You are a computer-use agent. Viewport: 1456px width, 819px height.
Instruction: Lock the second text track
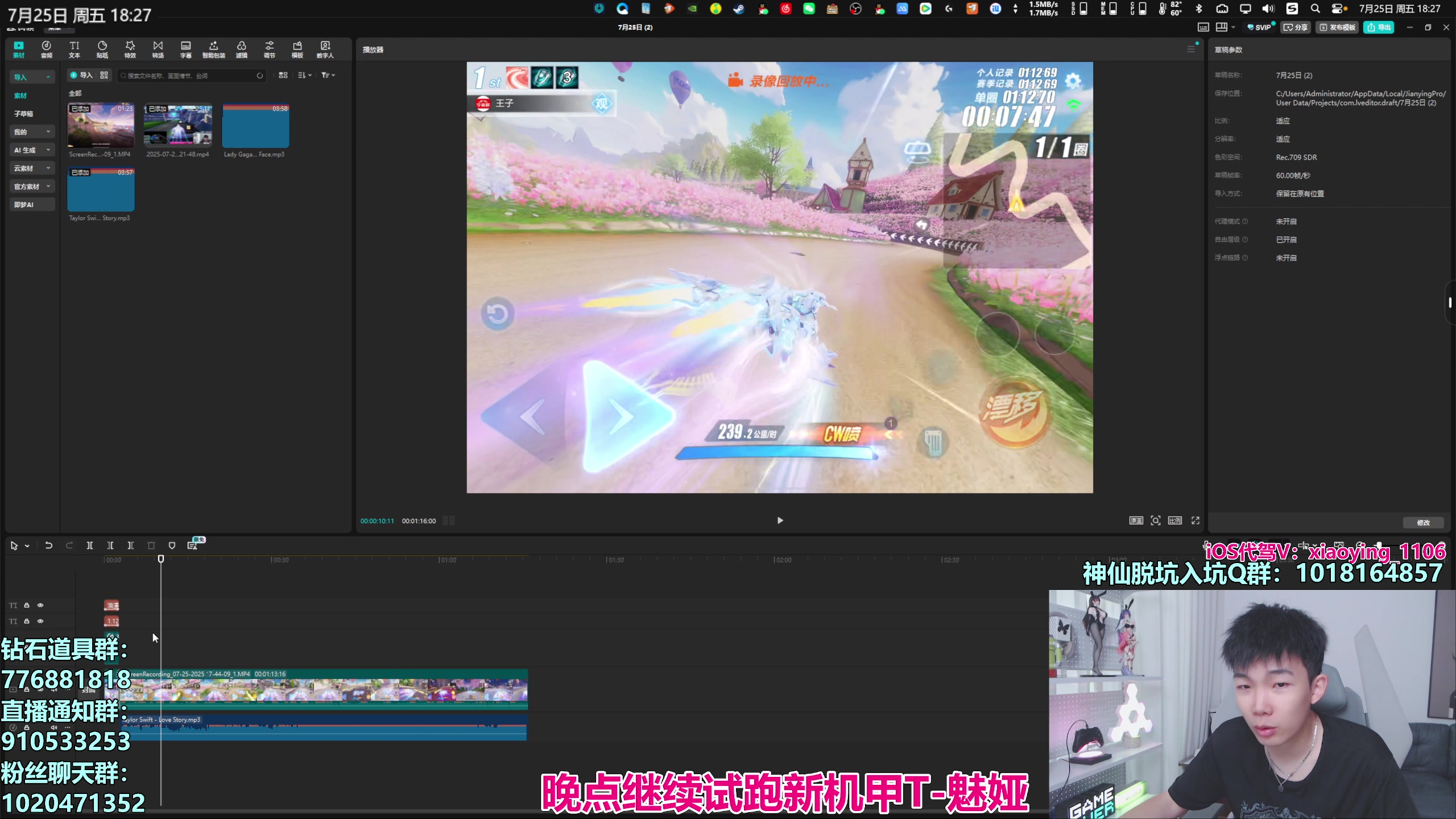(27, 621)
